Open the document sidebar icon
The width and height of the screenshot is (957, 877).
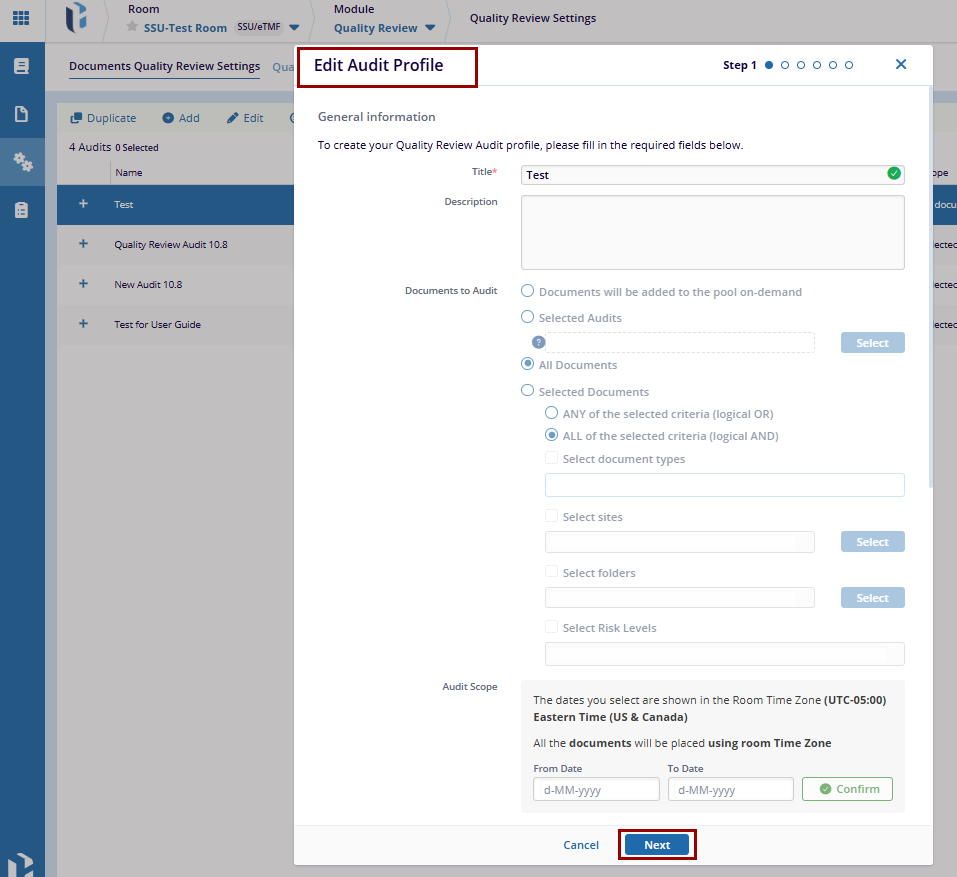22,114
